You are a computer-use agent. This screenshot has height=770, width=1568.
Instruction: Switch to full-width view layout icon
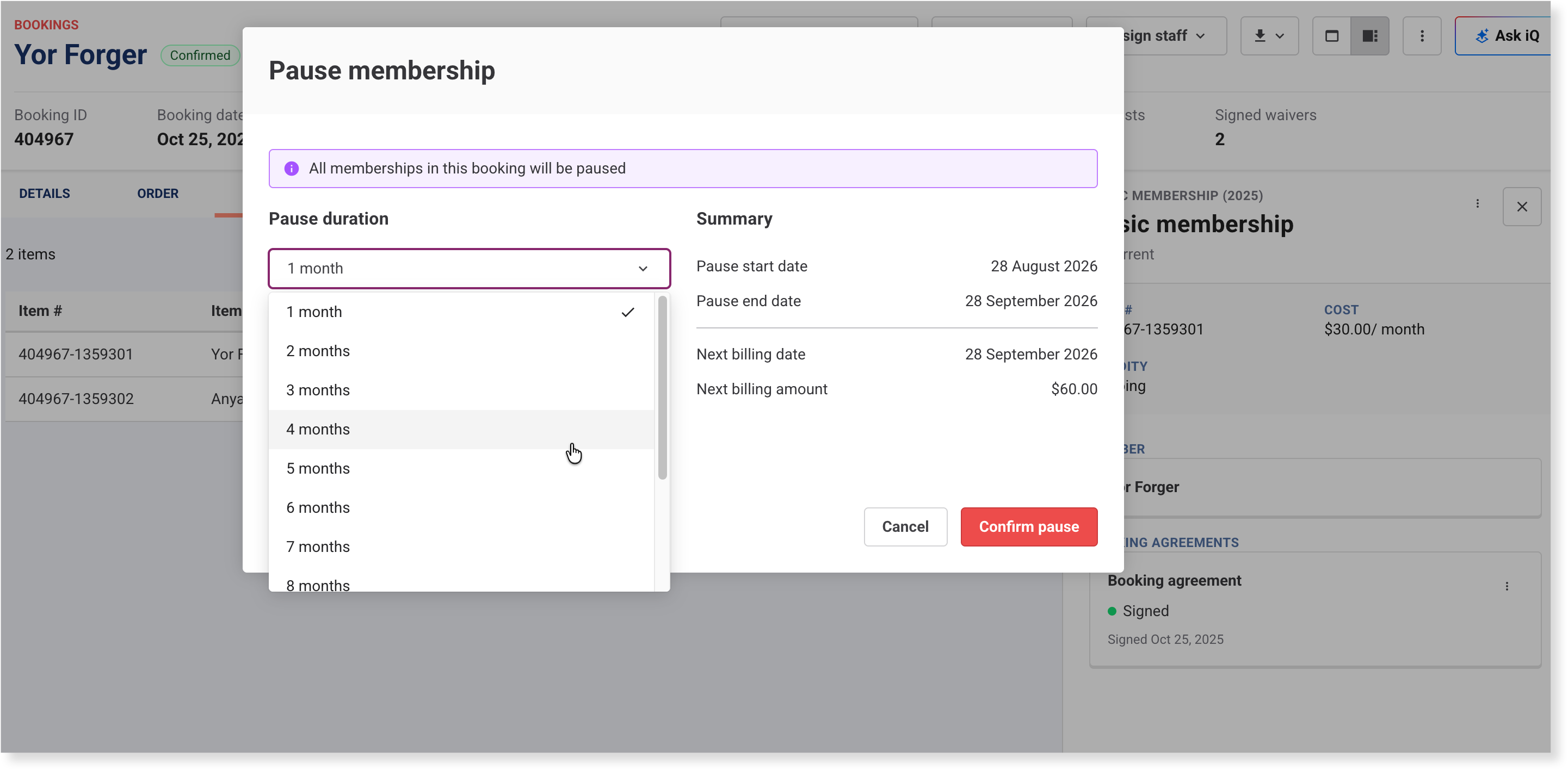[x=1331, y=36]
